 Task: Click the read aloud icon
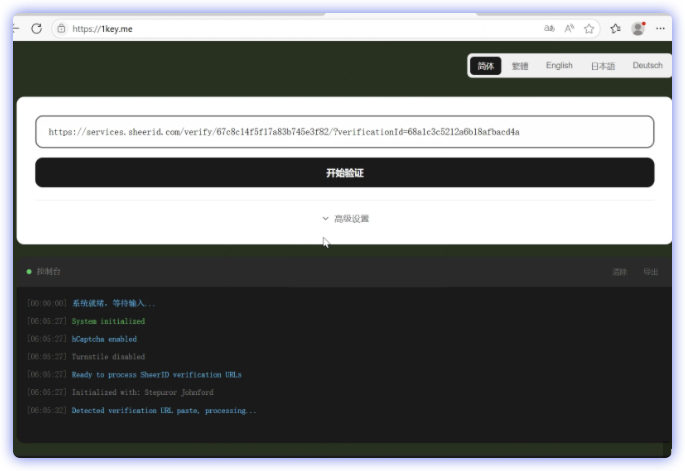(569, 29)
